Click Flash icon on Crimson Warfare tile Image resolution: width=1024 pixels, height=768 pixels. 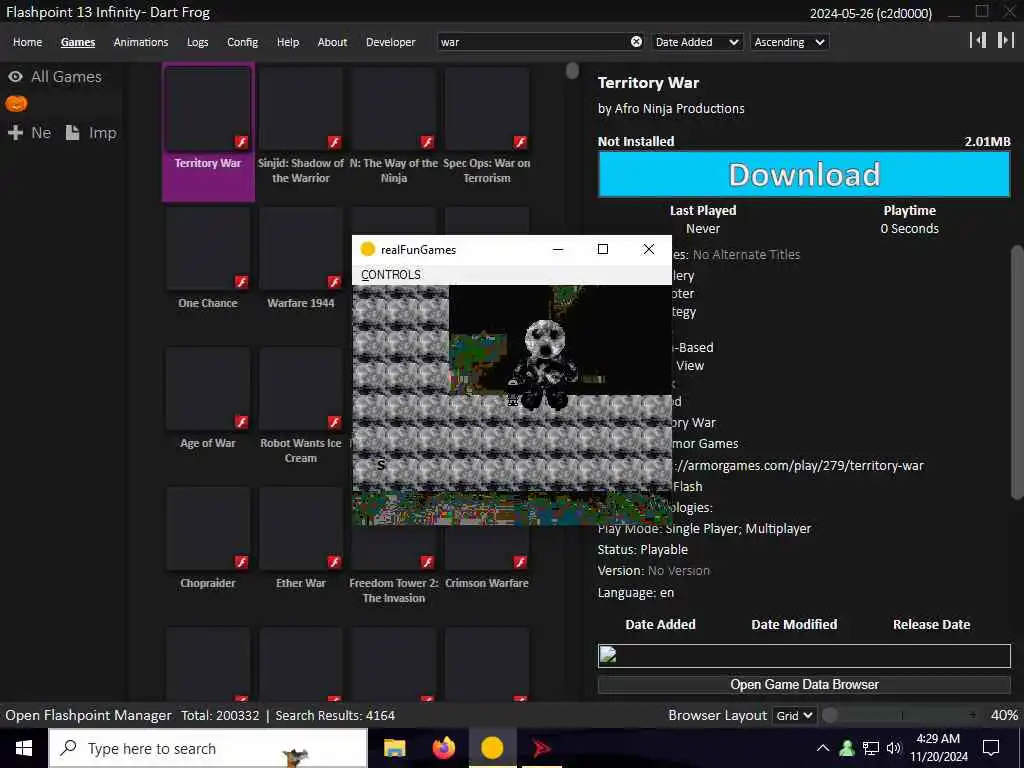(x=520, y=562)
